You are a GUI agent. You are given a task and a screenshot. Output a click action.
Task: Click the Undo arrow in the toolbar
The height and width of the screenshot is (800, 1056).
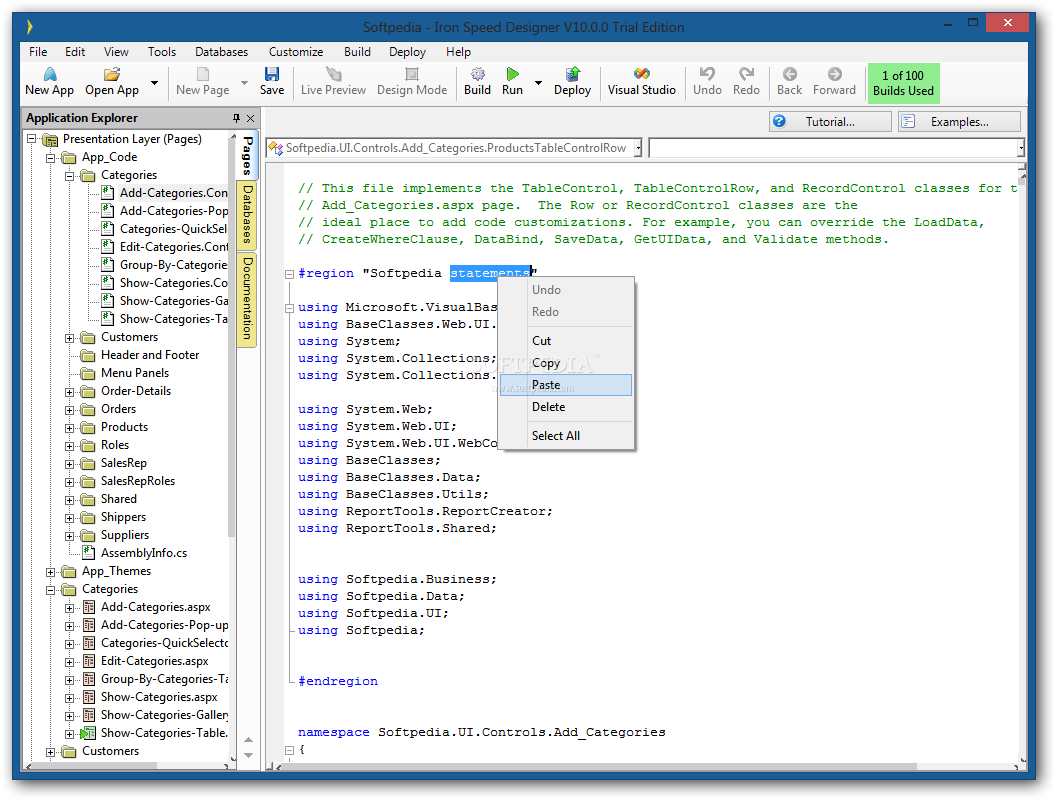tap(707, 74)
